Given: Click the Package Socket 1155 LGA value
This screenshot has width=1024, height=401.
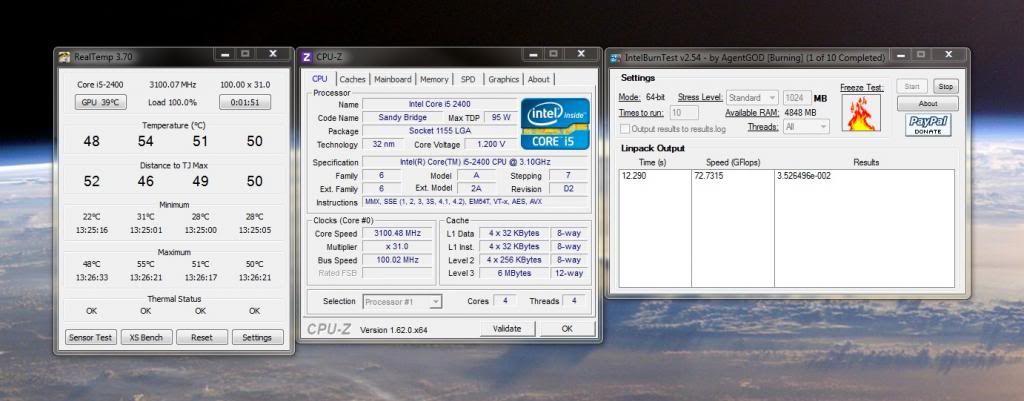Looking at the screenshot, I should pyautogui.click(x=440, y=131).
